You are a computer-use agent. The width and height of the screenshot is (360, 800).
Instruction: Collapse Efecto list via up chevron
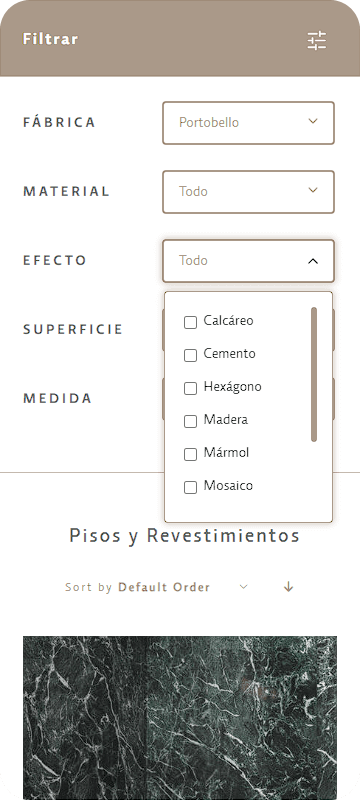(x=313, y=261)
